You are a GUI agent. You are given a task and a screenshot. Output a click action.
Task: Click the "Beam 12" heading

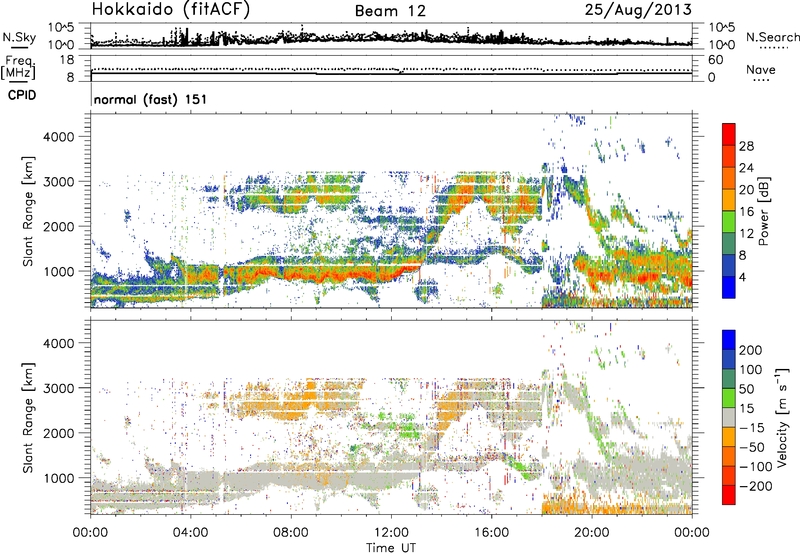point(390,11)
